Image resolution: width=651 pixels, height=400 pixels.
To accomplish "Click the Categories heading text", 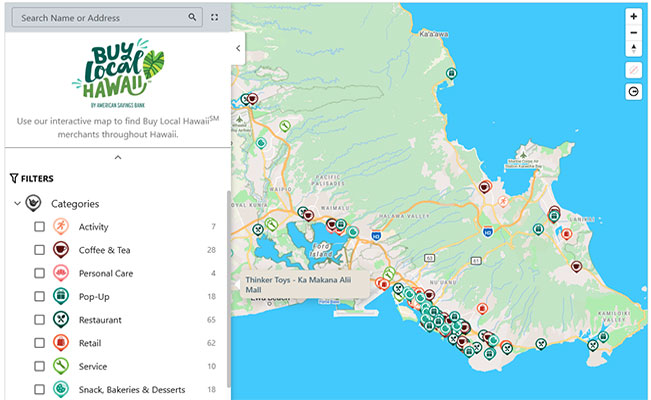I will pyautogui.click(x=75, y=204).
